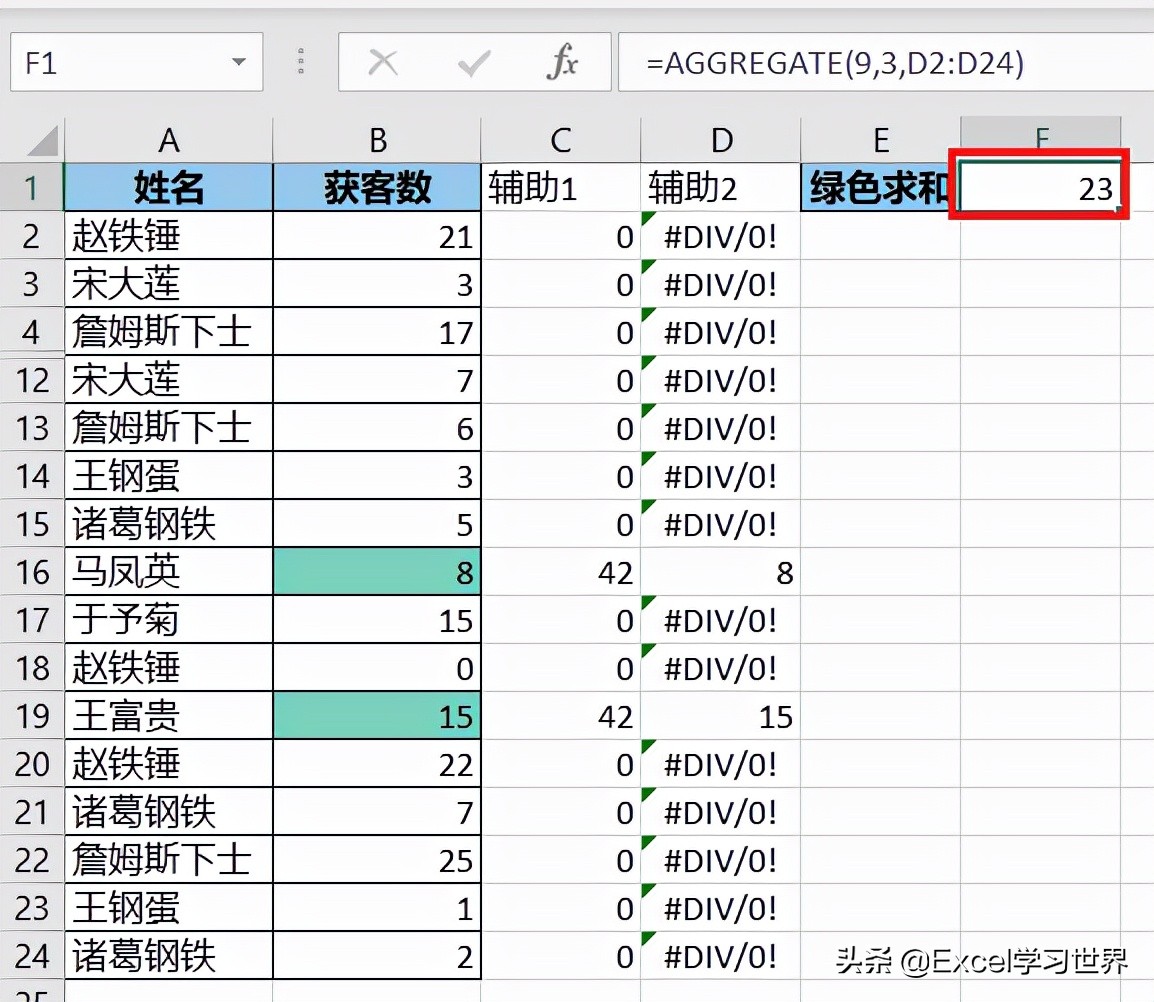Screen dimensions: 1154x1002
Task: Click cell C3 showing 0
Action: tap(561, 284)
